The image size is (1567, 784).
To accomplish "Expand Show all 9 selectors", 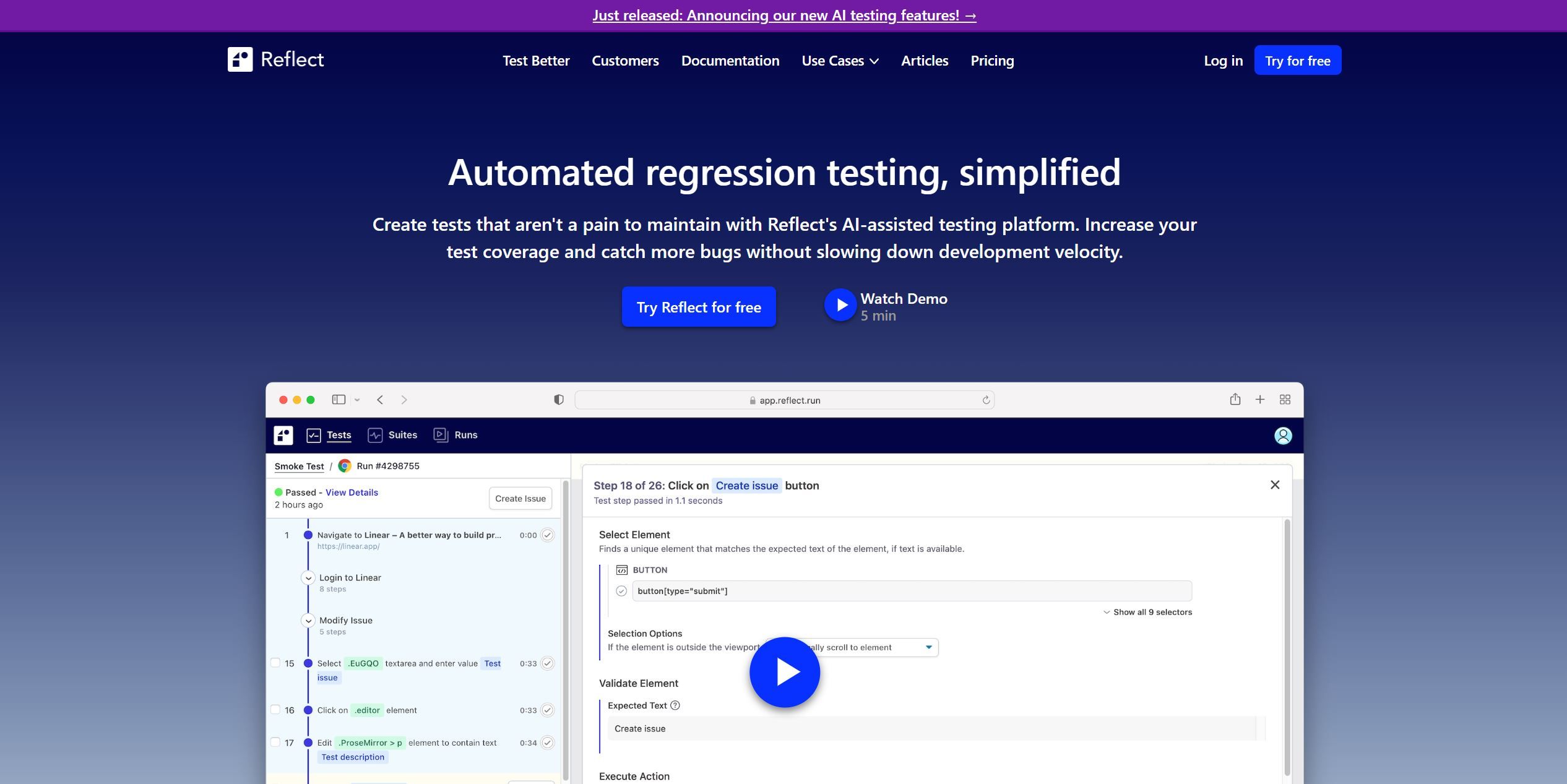I will 1147,611.
